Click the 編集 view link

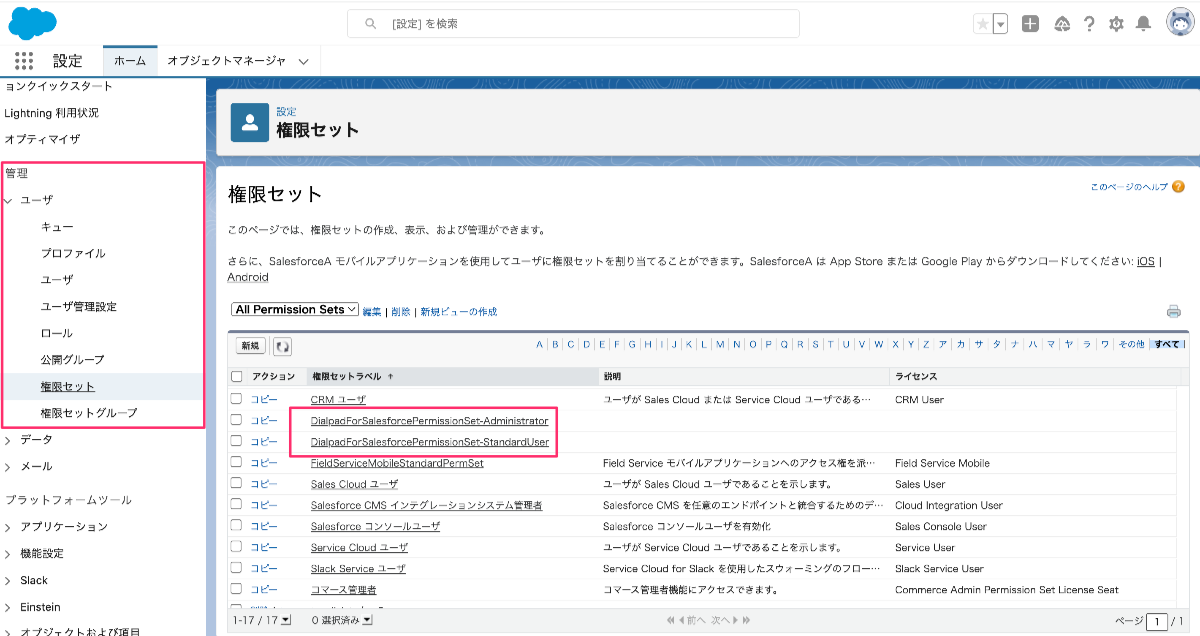[372, 312]
